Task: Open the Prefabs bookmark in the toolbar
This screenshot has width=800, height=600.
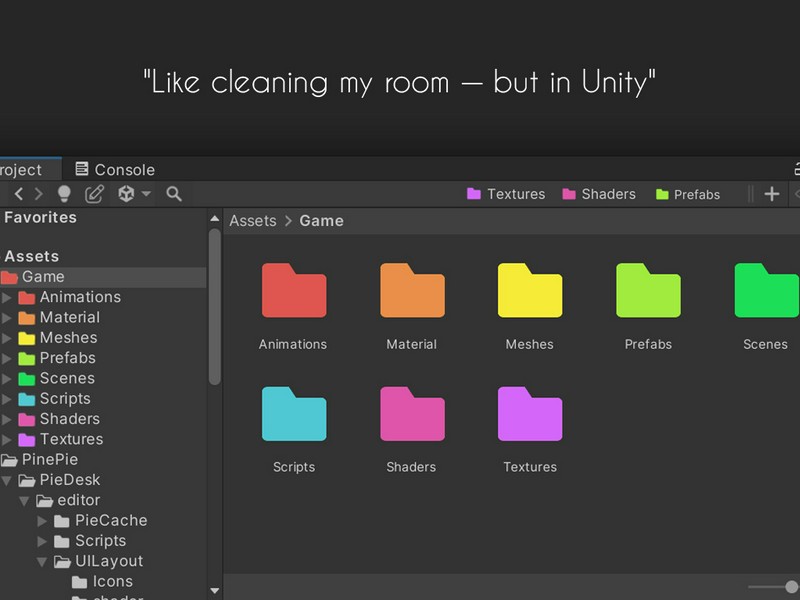Action: 688,194
